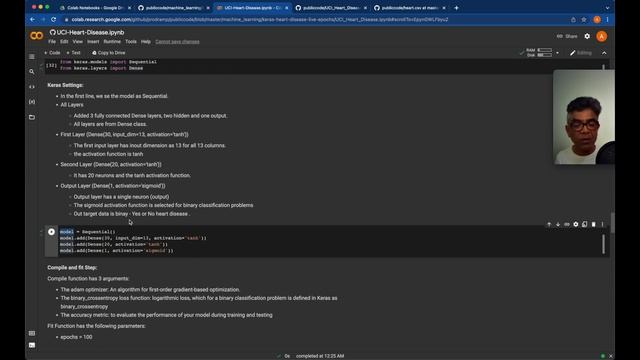This screenshot has width=640, height=360.
Task: Open the Editing mode dropdown
Action: (x=581, y=53)
